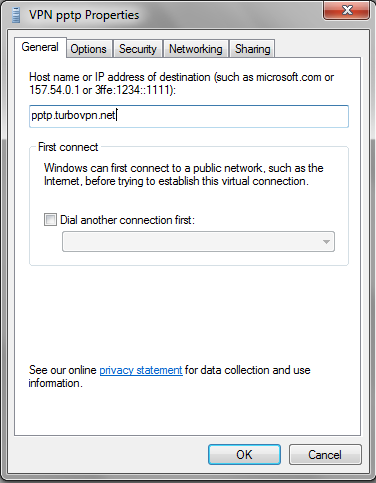Show the Sharing tab
The image size is (376, 483).
[x=252, y=49]
